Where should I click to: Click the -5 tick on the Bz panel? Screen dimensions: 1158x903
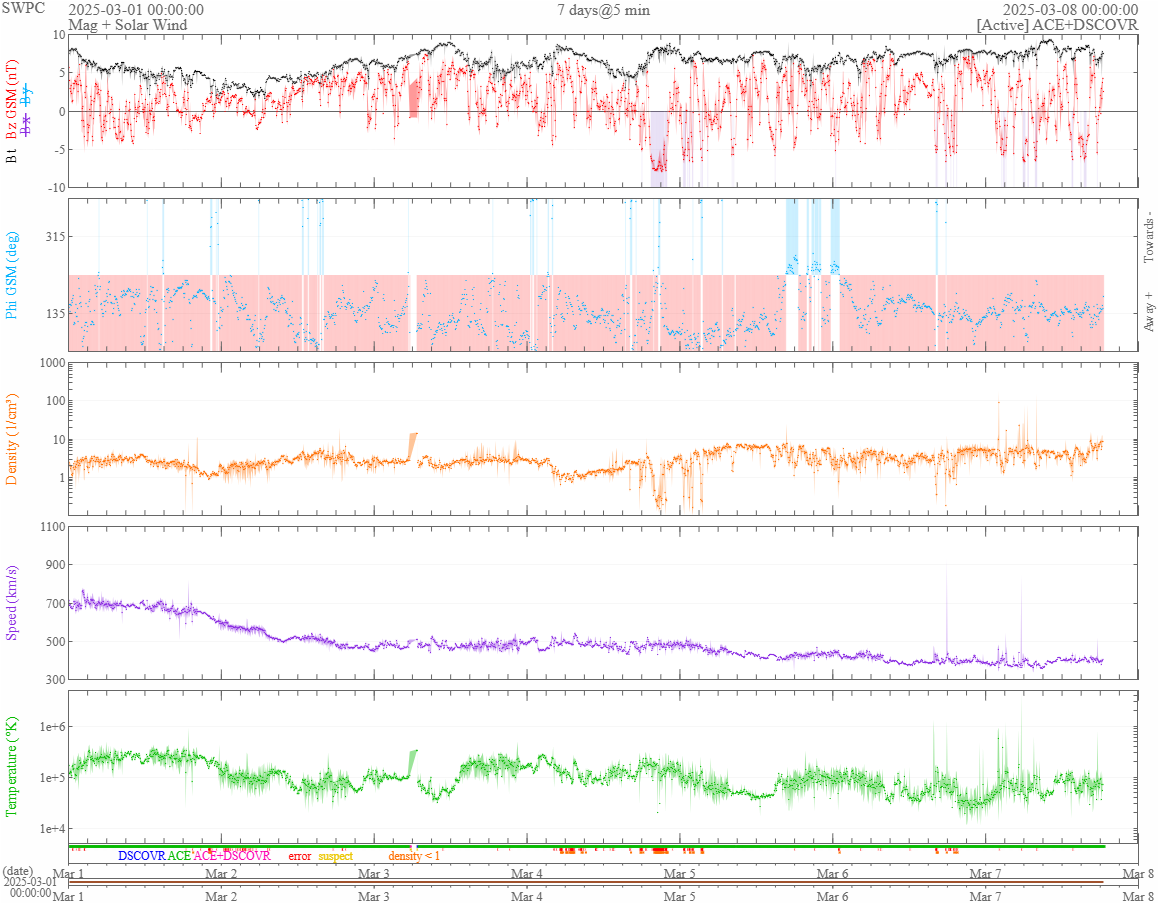click(x=60, y=149)
